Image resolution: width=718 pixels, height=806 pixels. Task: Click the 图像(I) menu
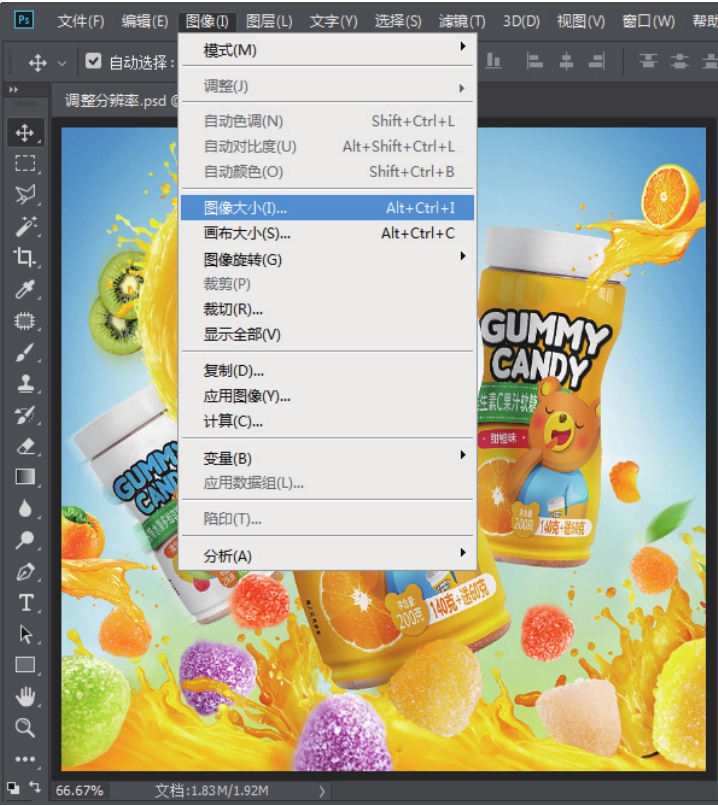pos(207,21)
